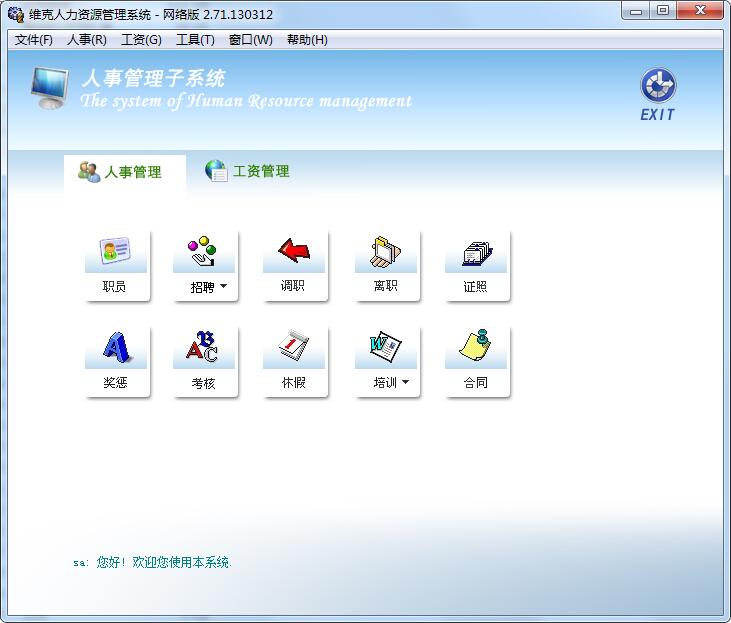Click the welcome message '您好！欢迎您使用本系统'
Screen dimensions: 731x623
[163, 562]
